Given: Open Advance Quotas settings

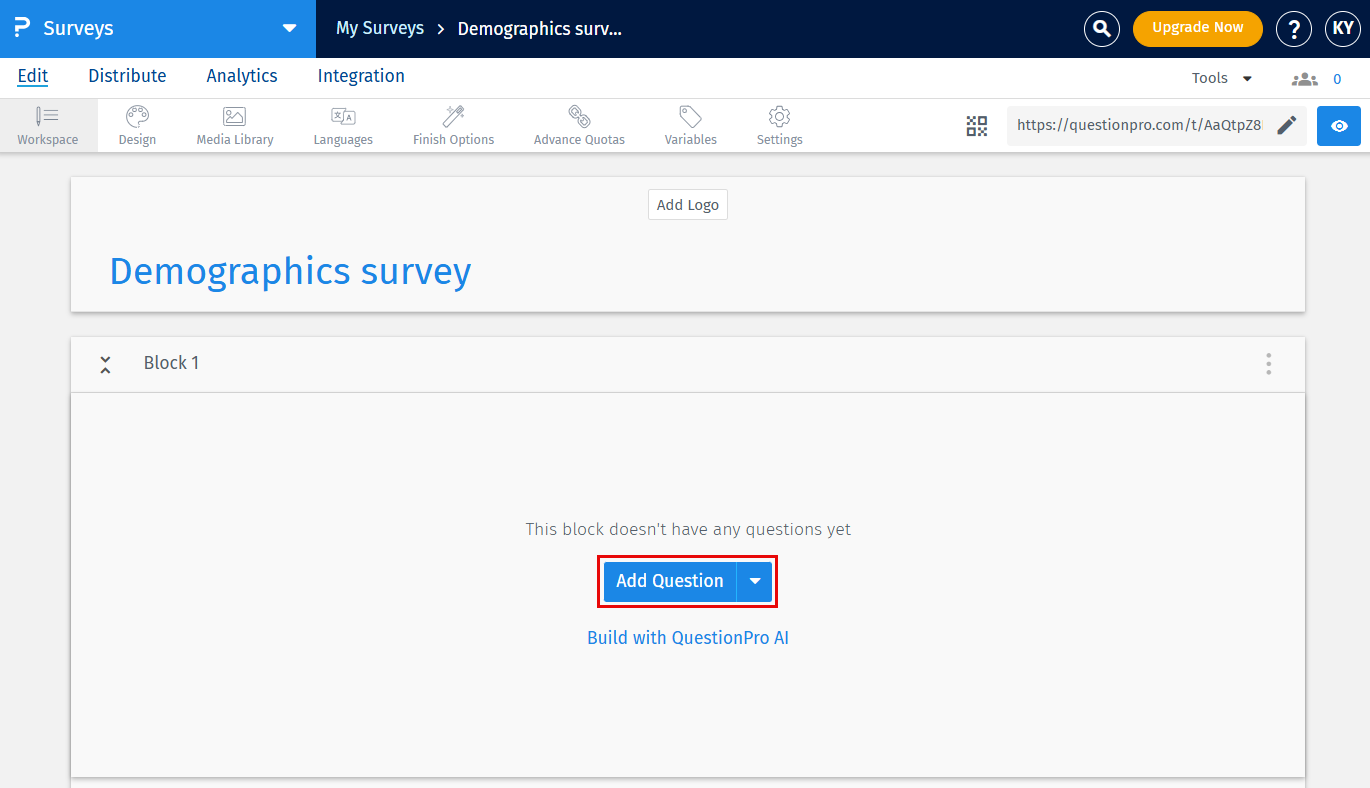Looking at the screenshot, I should click(578, 125).
